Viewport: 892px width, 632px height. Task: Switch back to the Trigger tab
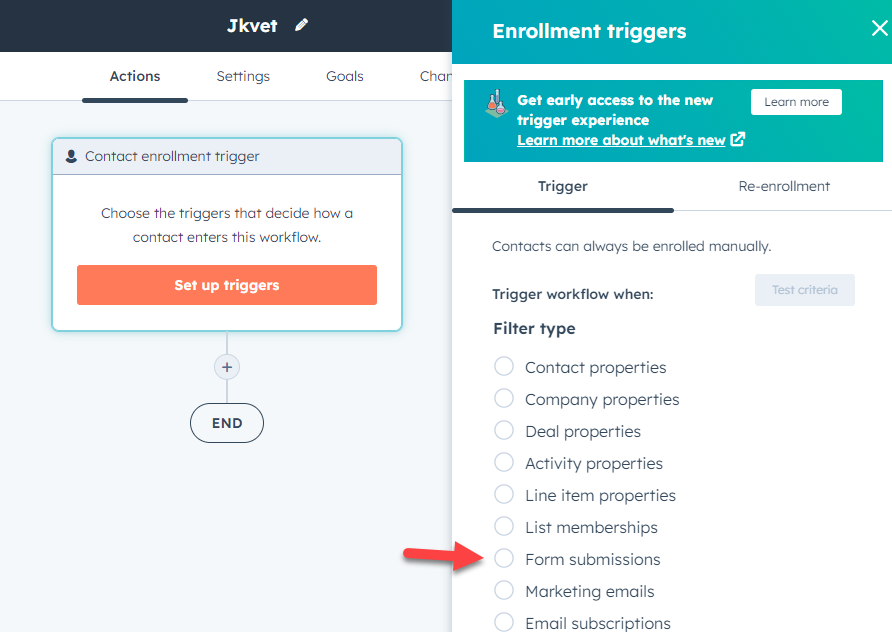pyautogui.click(x=562, y=186)
